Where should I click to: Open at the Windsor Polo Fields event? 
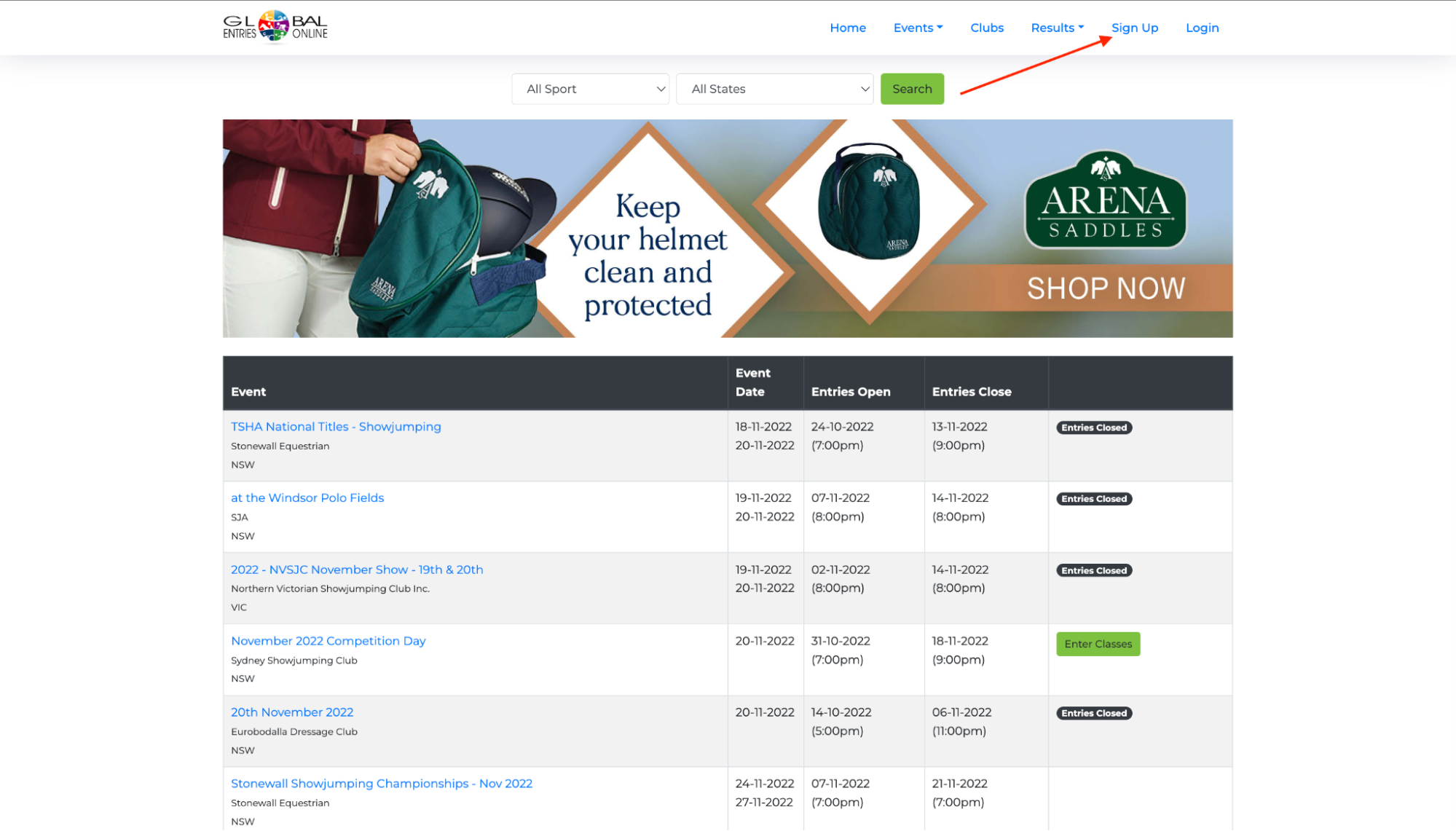(x=307, y=498)
